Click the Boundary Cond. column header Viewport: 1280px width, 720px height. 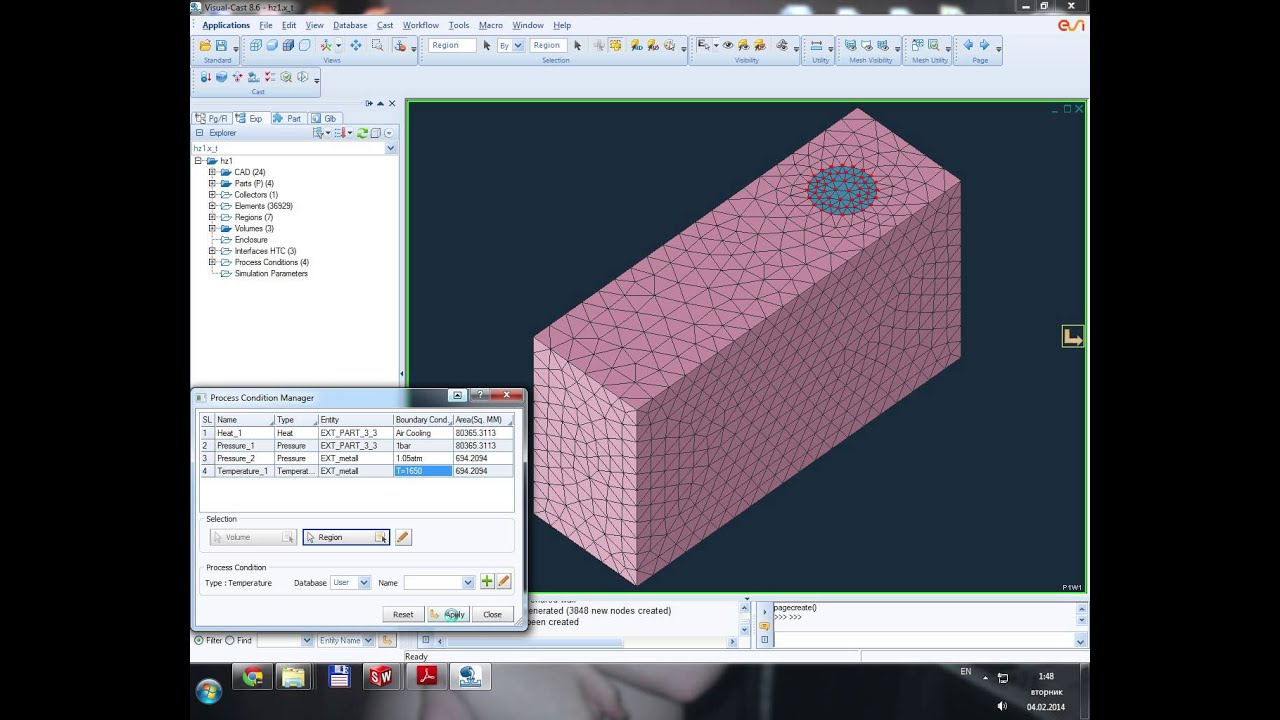click(423, 420)
